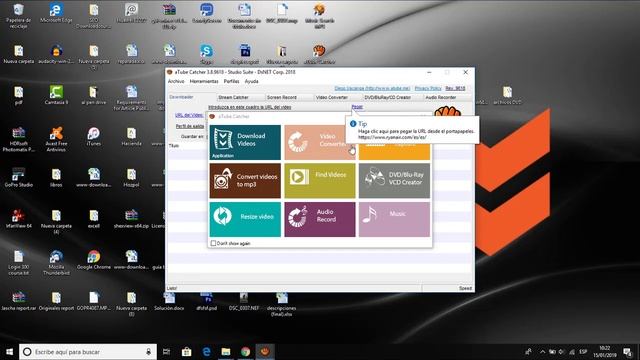Click the HDRsoft Photomatix desktop icon
This screenshot has width=640, height=360.
[x=18, y=139]
